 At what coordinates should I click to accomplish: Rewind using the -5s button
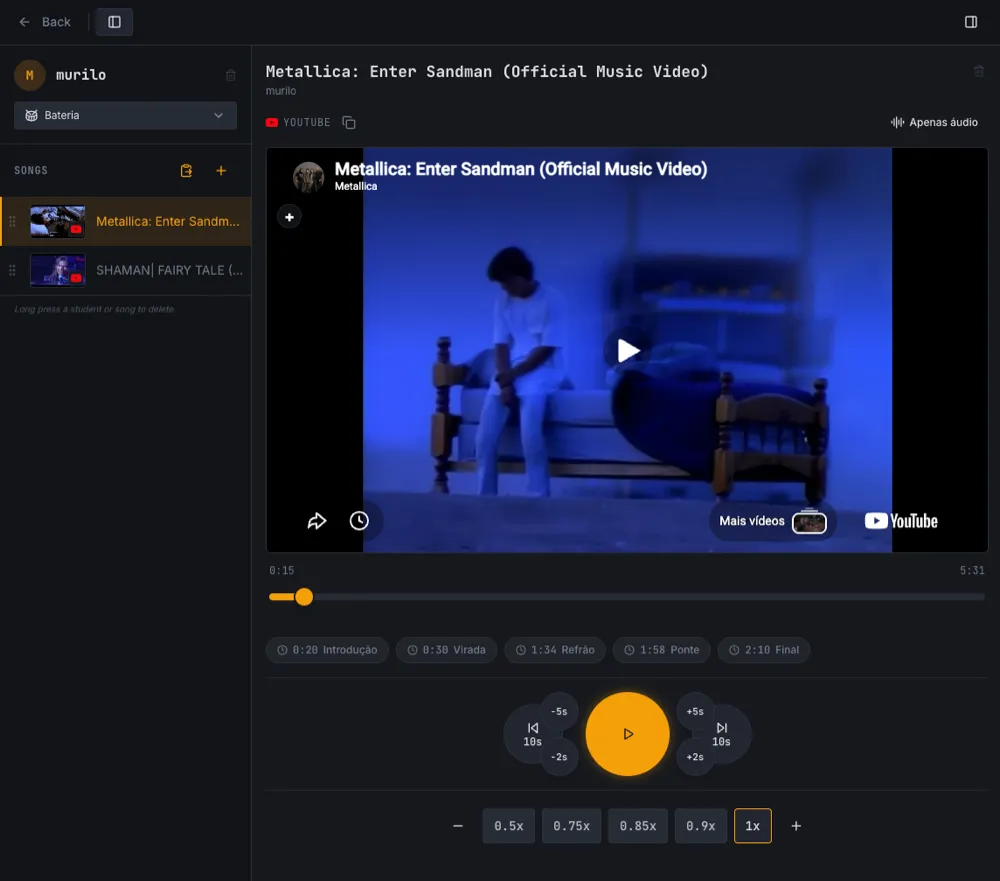(x=559, y=711)
